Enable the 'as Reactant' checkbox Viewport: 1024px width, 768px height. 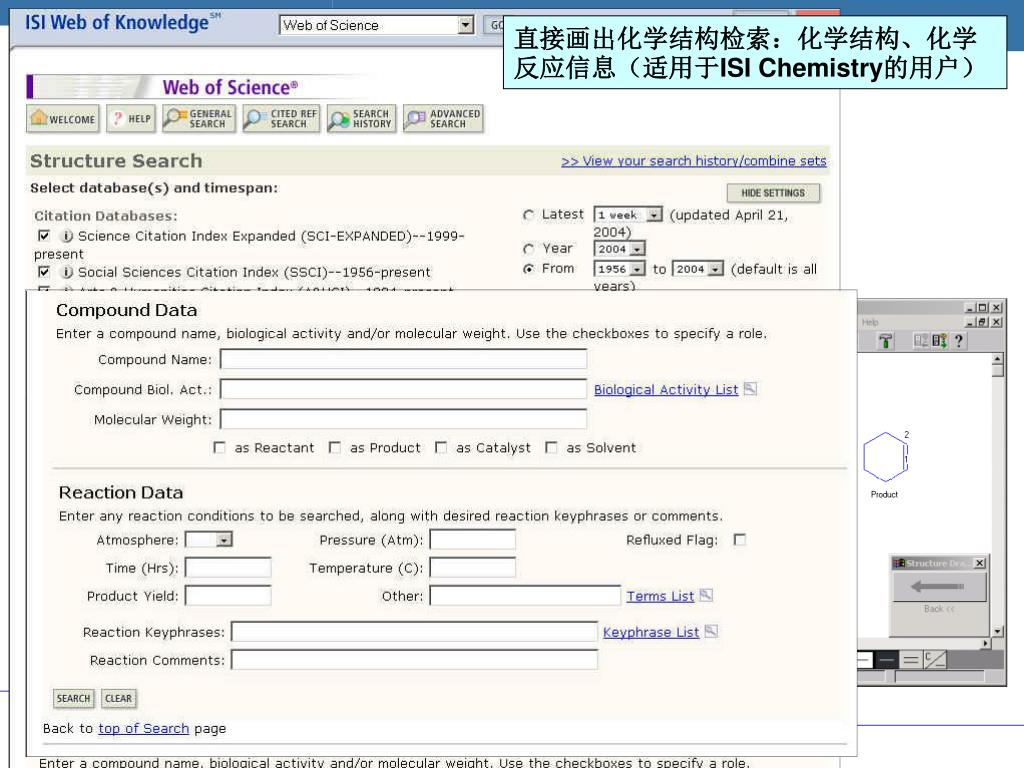point(220,448)
